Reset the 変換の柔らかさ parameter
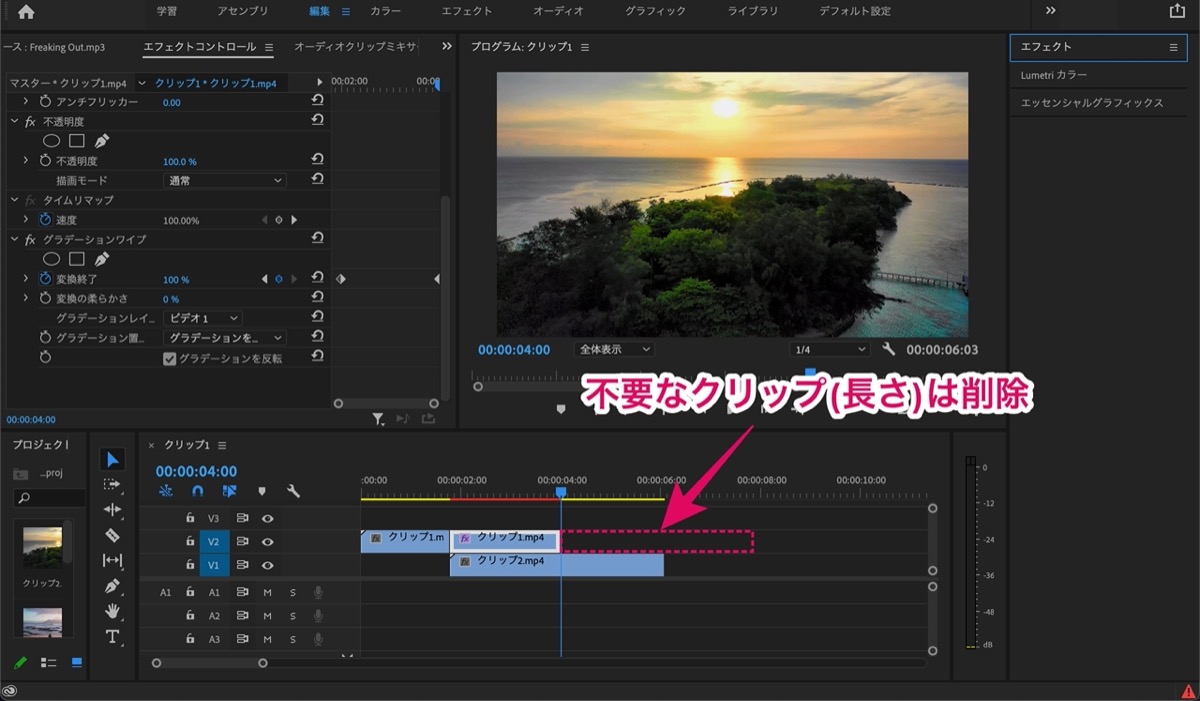The width and height of the screenshot is (1200, 701). (317, 297)
